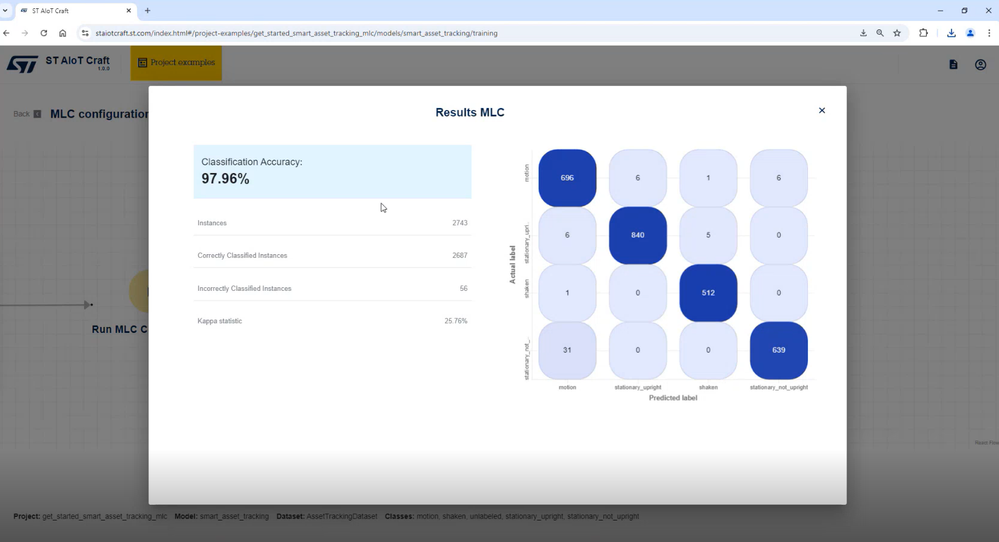Click the address bar URL
The width and height of the screenshot is (999, 542).
point(296,33)
